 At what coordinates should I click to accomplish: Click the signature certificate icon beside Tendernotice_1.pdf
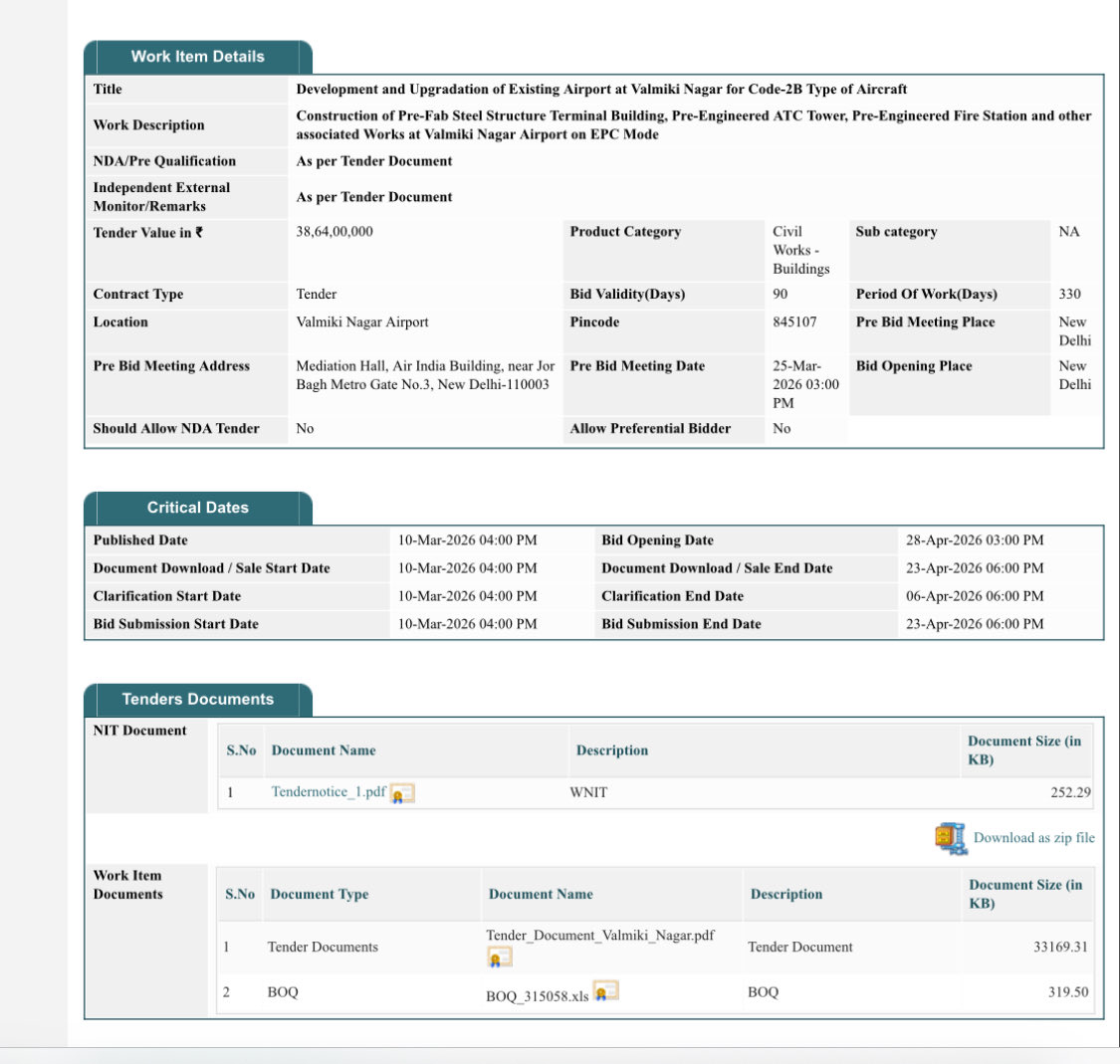[402, 794]
